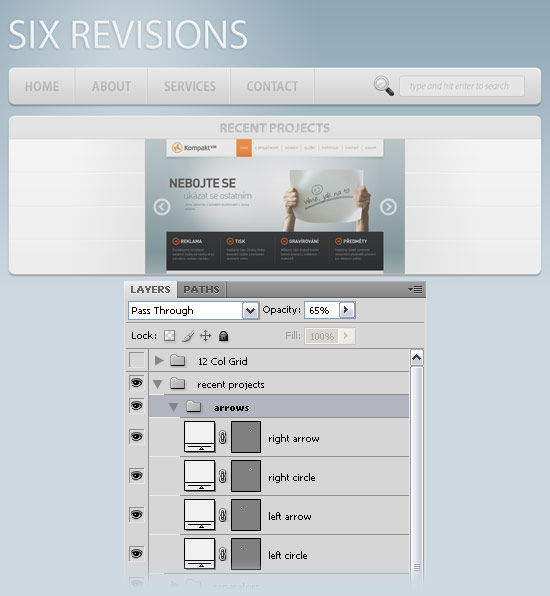
Task: Click chain link icon on left circle layer
Action: 223,554
